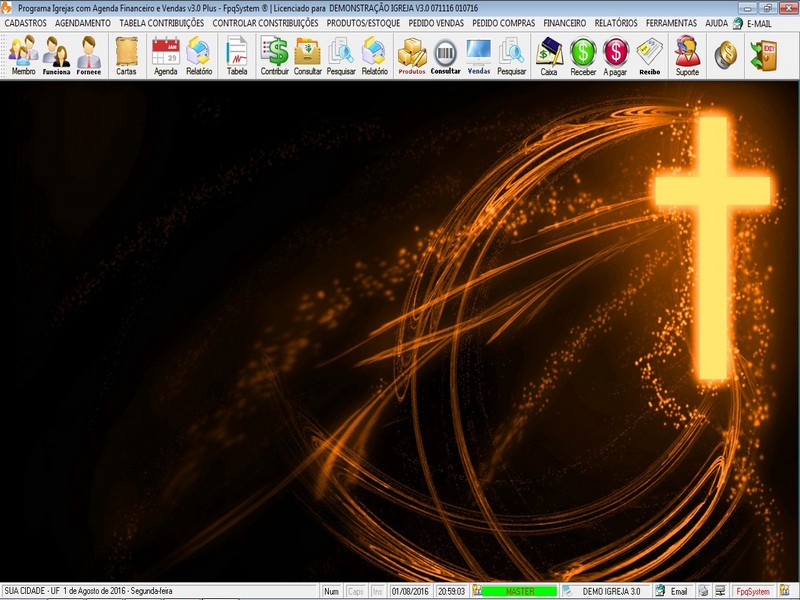Click the globe icon beside E-MAIL
Viewport: 800px width, 600px height.
[738, 23]
